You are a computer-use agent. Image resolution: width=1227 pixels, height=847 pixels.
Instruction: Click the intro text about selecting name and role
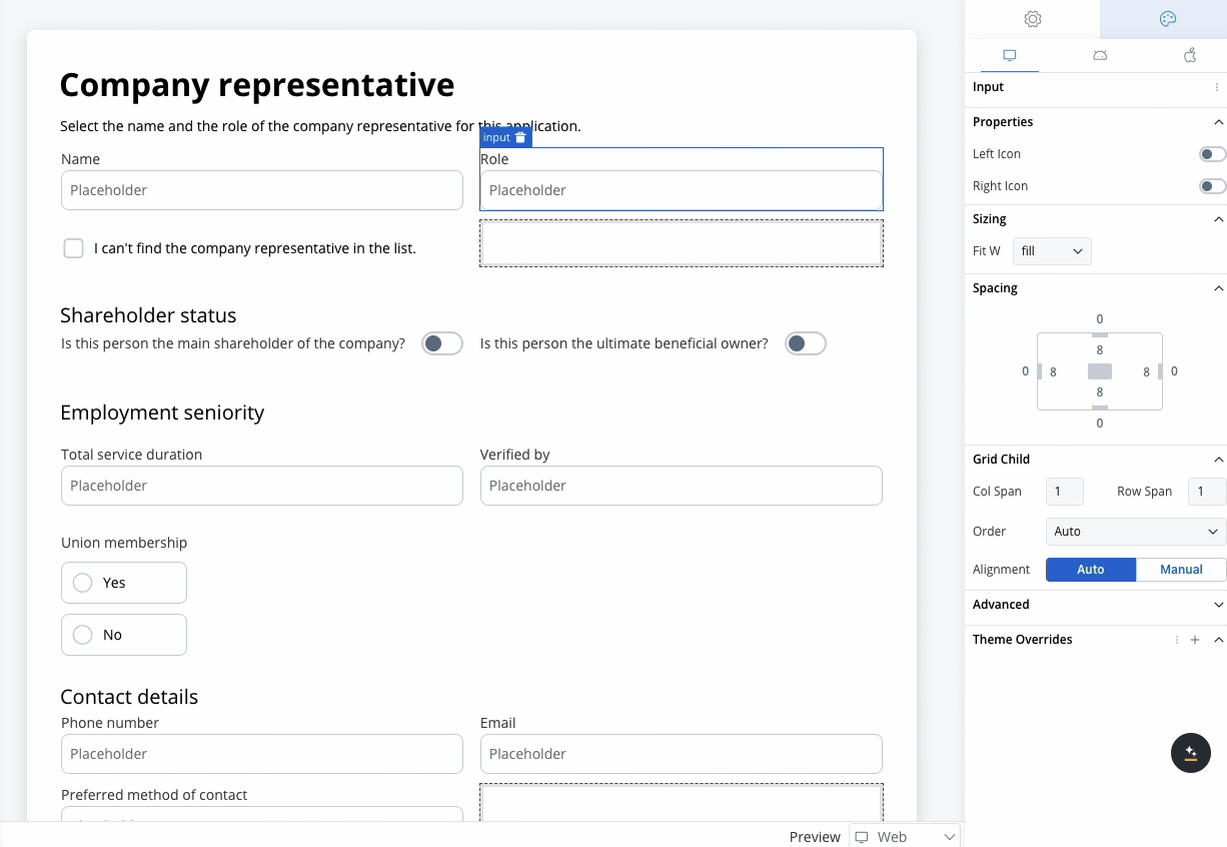(320, 126)
